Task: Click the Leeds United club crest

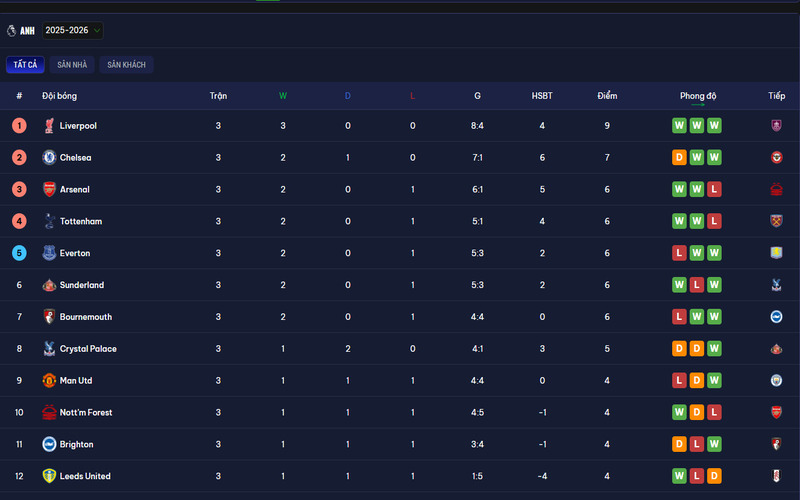Action: point(49,476)
